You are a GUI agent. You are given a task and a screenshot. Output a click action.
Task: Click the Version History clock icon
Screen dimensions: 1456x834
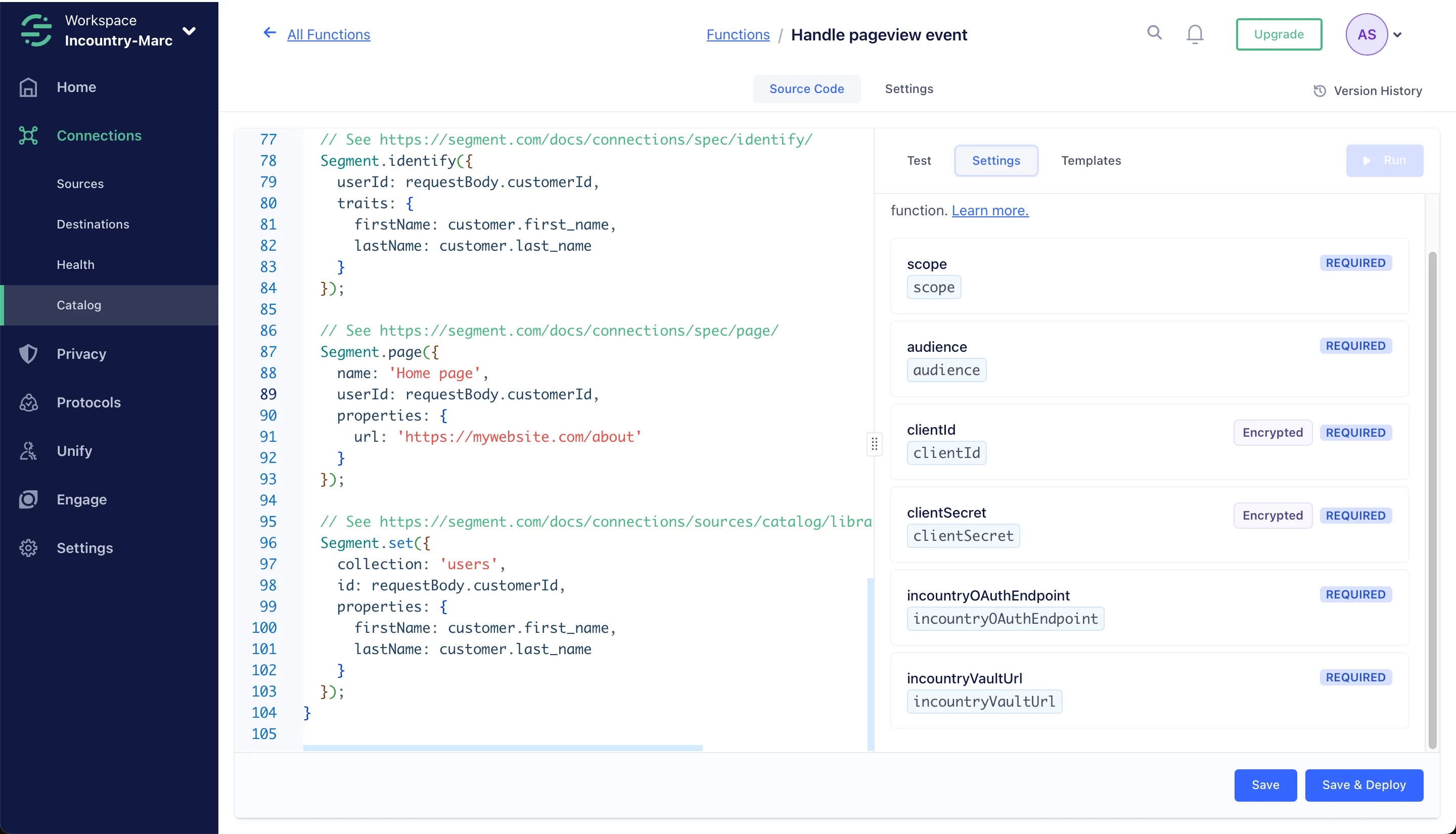pyautogui.click(x=1319, y=91)
